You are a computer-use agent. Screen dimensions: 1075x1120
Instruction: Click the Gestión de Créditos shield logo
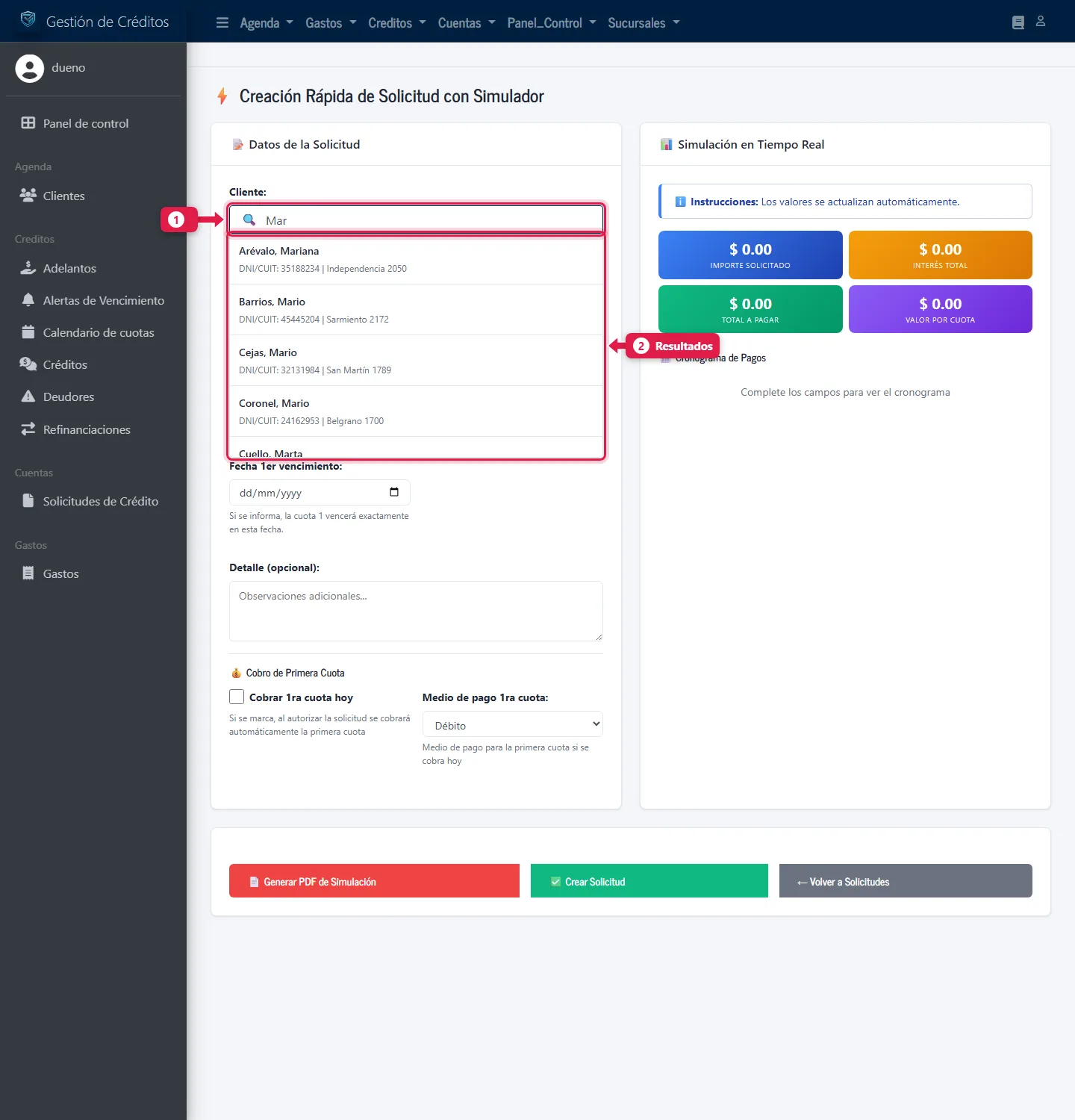28,19
